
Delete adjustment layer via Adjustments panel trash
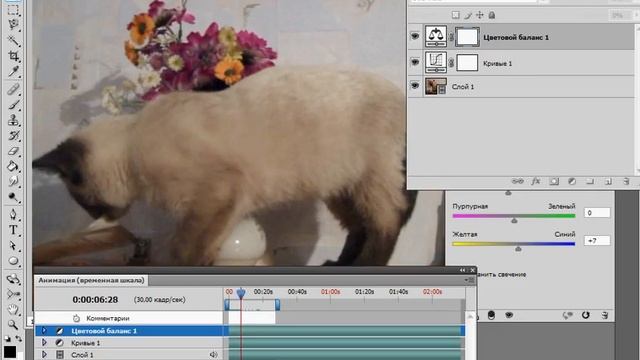click(x=604, y=315)
